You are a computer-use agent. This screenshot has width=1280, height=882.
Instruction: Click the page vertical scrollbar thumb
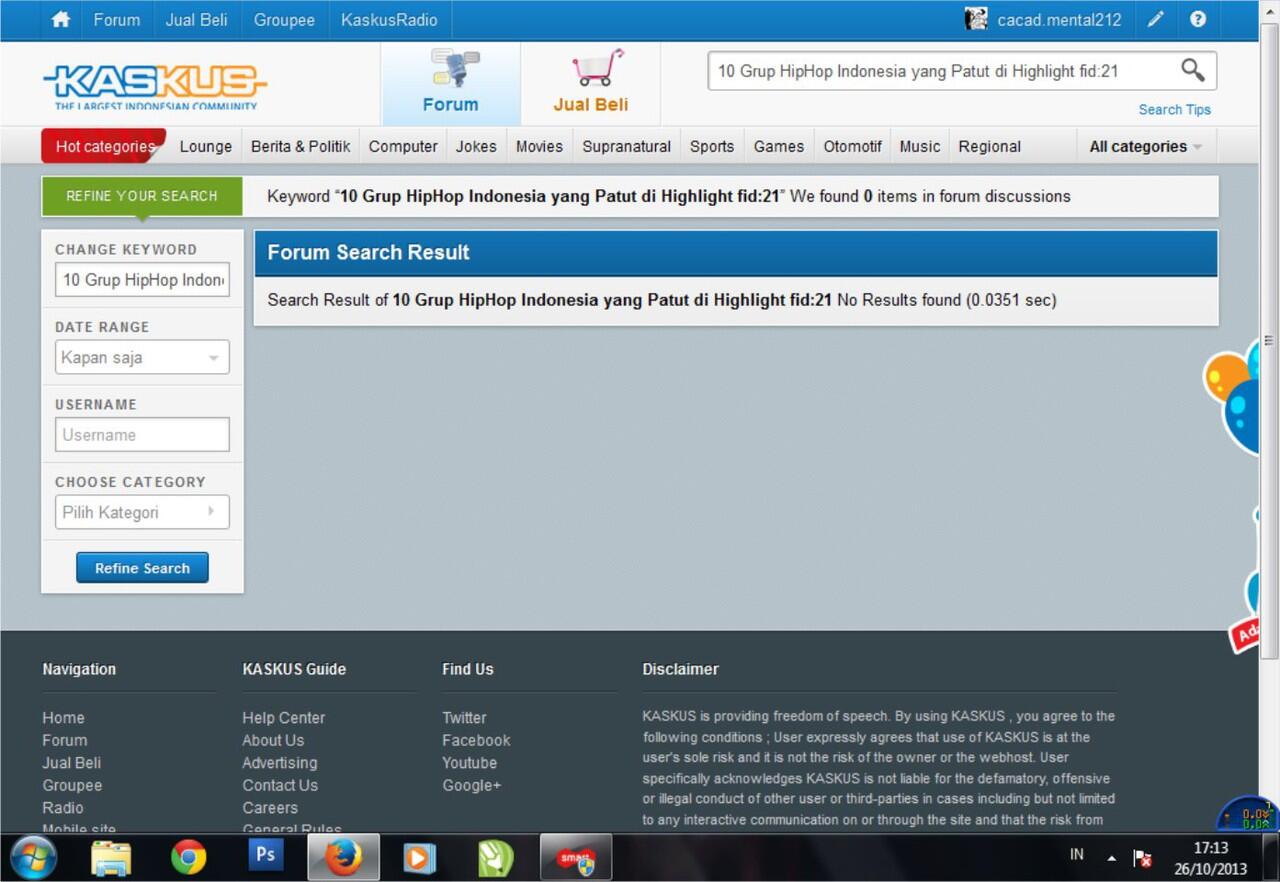(x=1269, y=340)
